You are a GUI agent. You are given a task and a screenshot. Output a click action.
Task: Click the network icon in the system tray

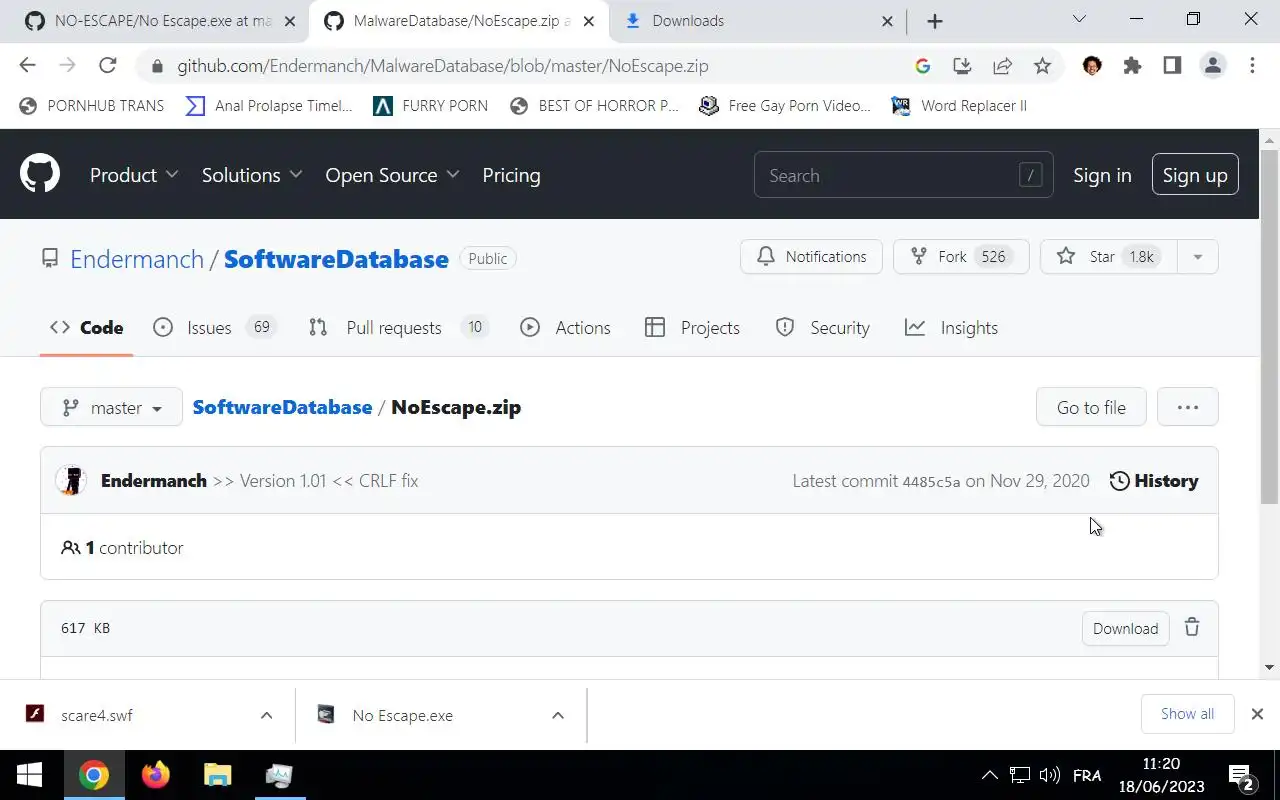coord(1019,775)
